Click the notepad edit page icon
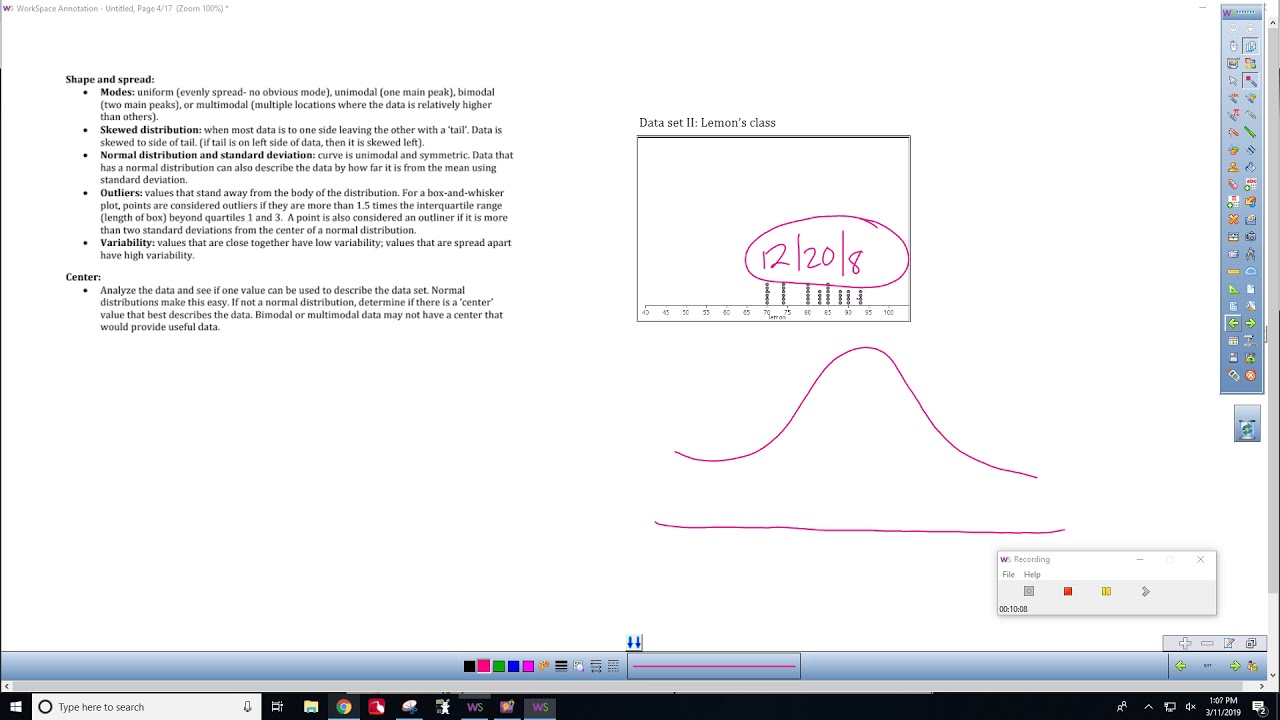Viewport: 1280px width, 720px height. coord(1229,643)
